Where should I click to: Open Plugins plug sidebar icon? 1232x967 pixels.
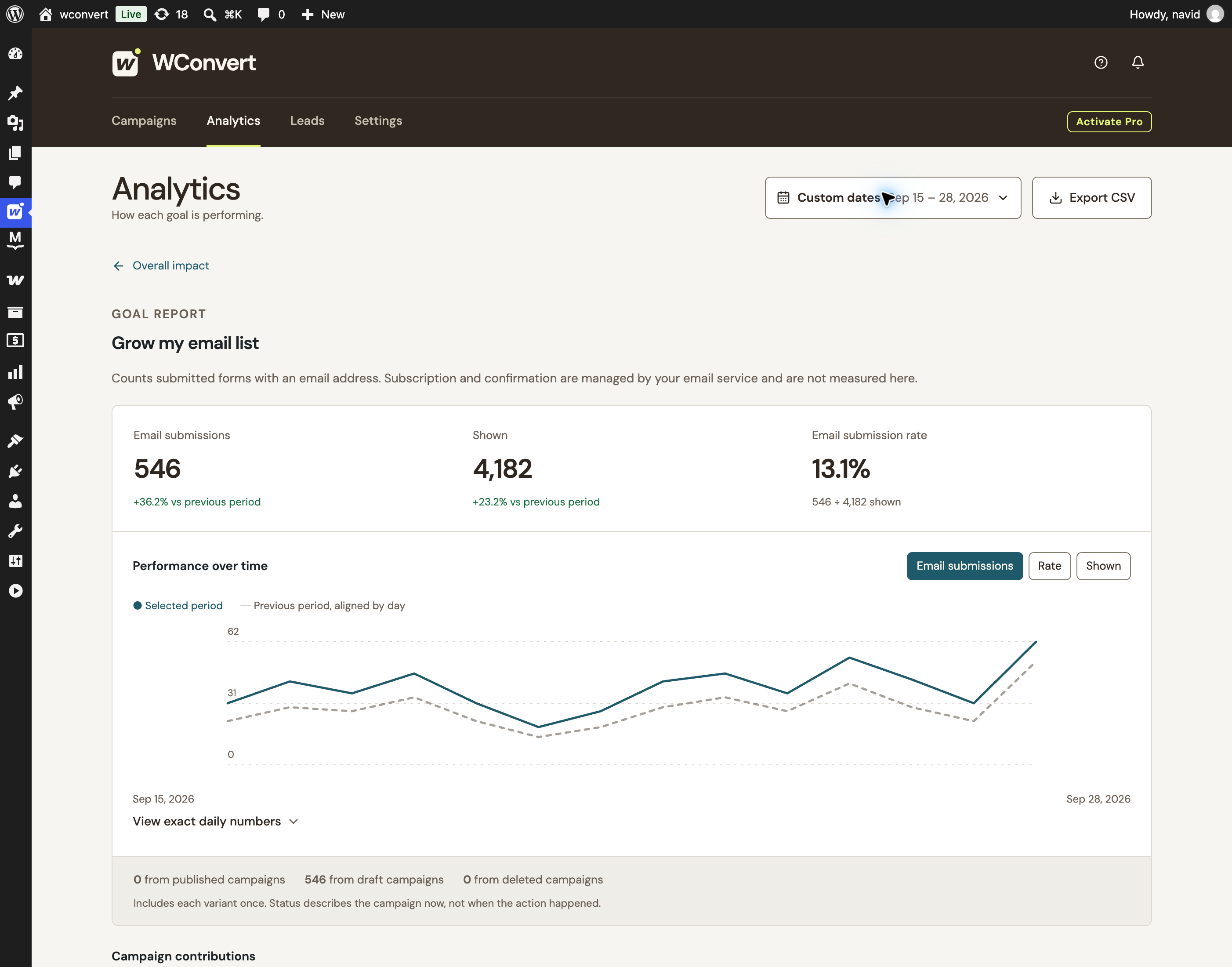point(15,471)
